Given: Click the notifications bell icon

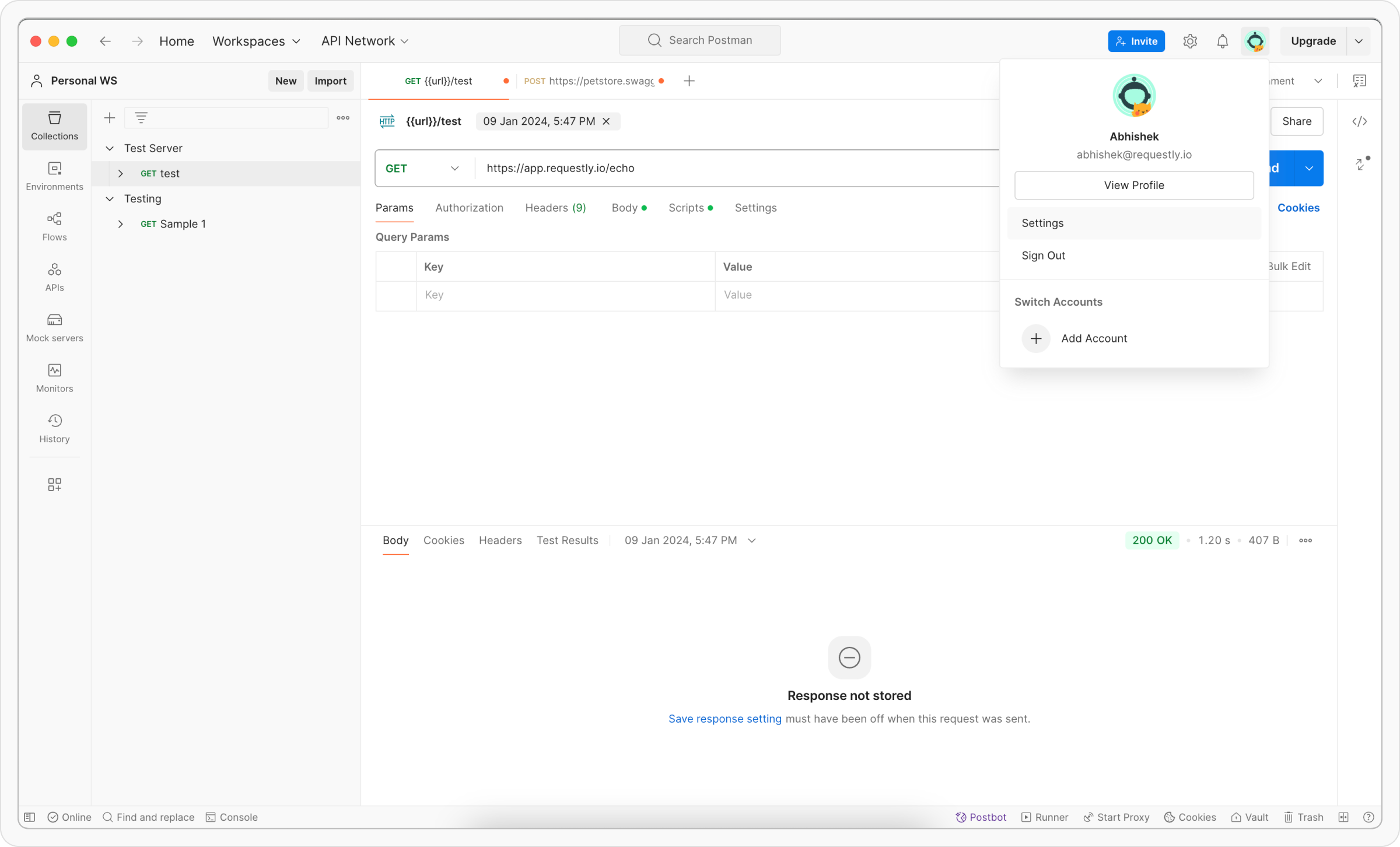Looking at the screenshot, I should click(1222, 41).
